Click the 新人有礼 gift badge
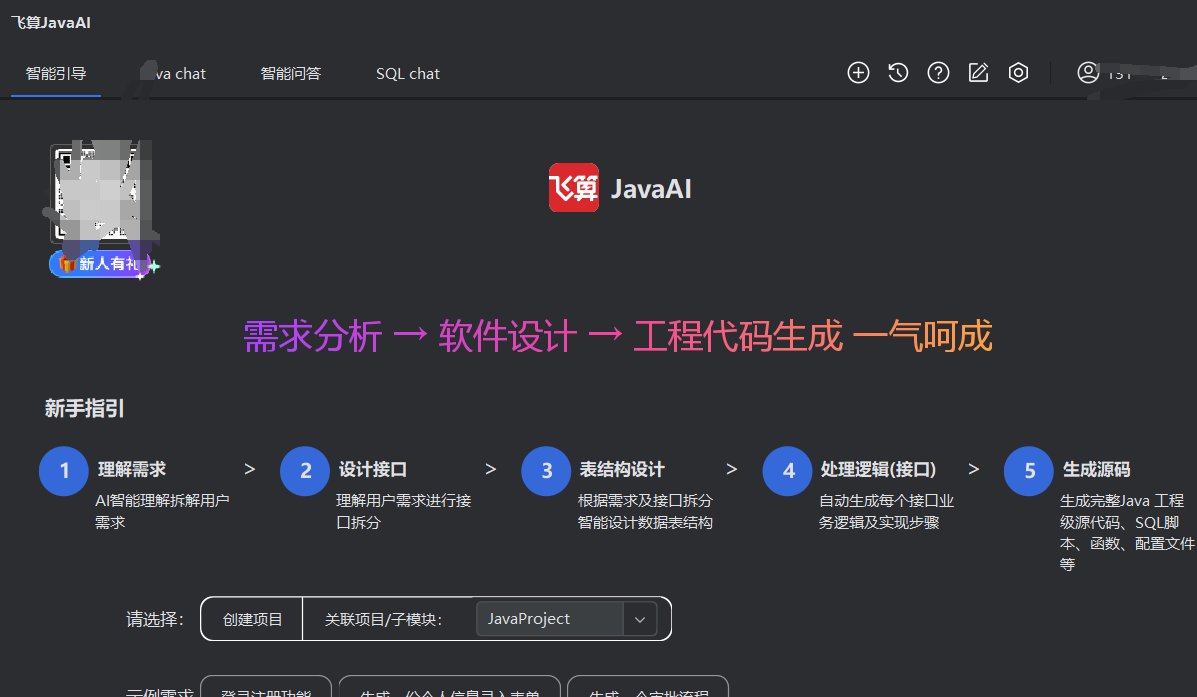This screenshot has height=697, width=1197. pyautogui.click(x=102, y=264)
